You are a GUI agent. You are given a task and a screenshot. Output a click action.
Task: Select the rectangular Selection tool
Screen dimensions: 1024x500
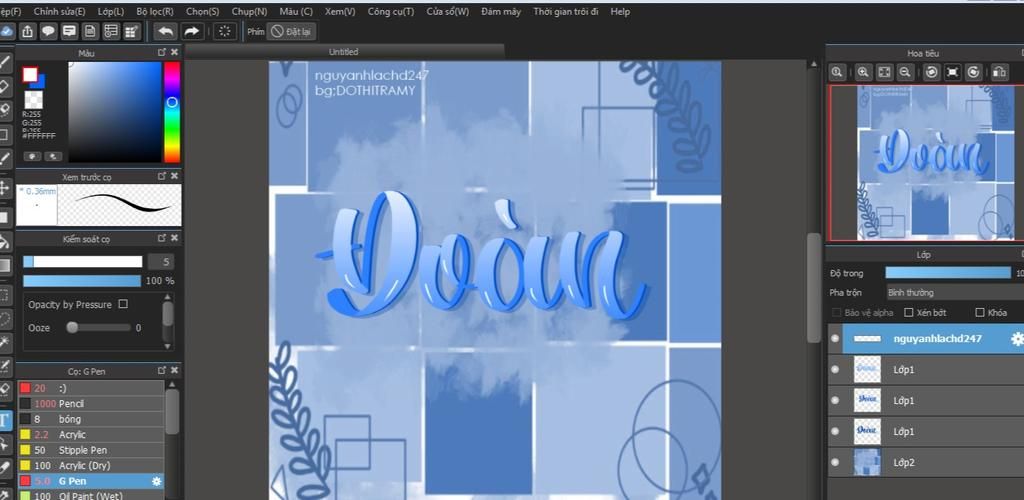click(x=5, y=294)
